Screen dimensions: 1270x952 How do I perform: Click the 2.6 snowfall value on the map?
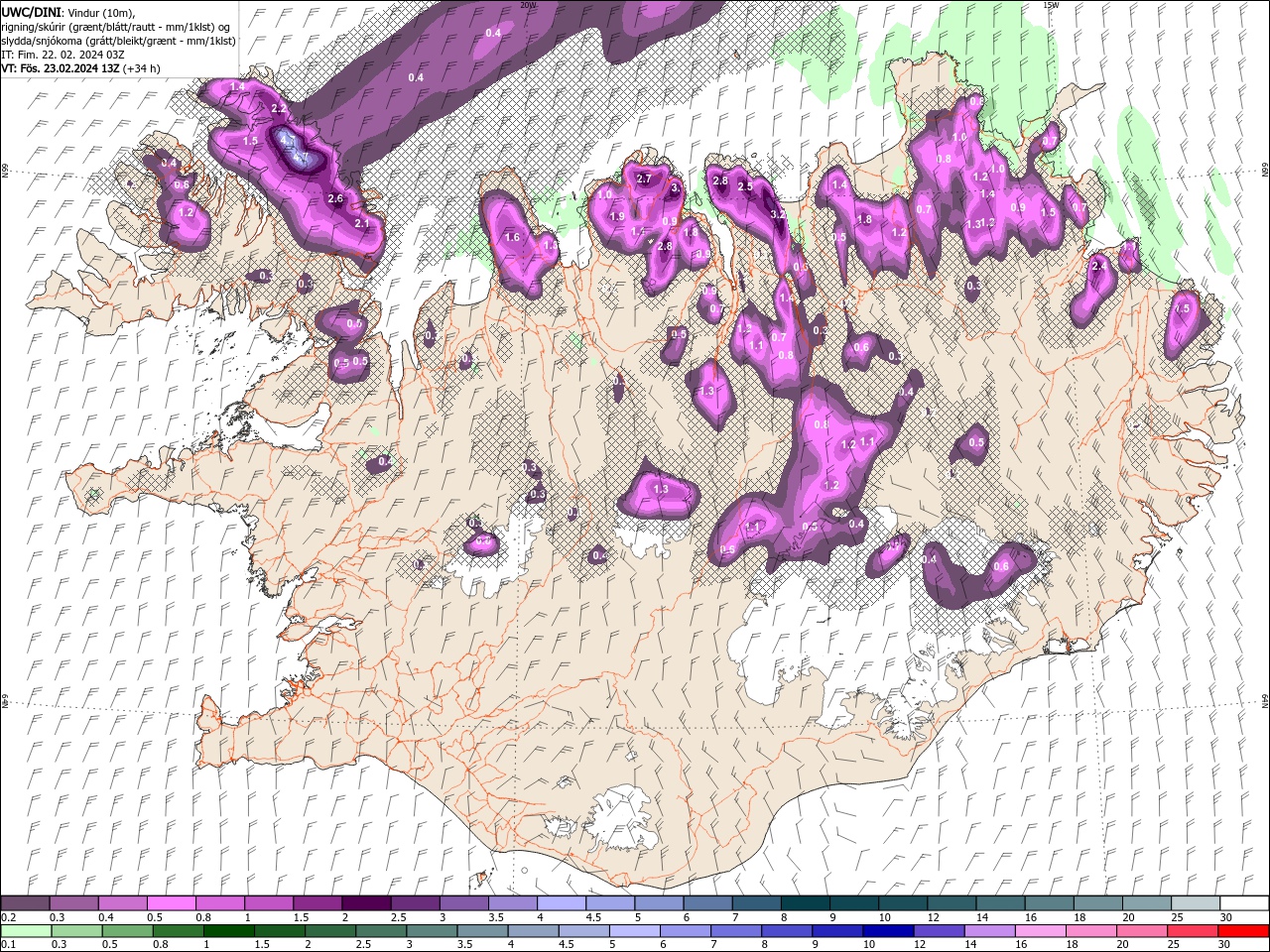334,199
